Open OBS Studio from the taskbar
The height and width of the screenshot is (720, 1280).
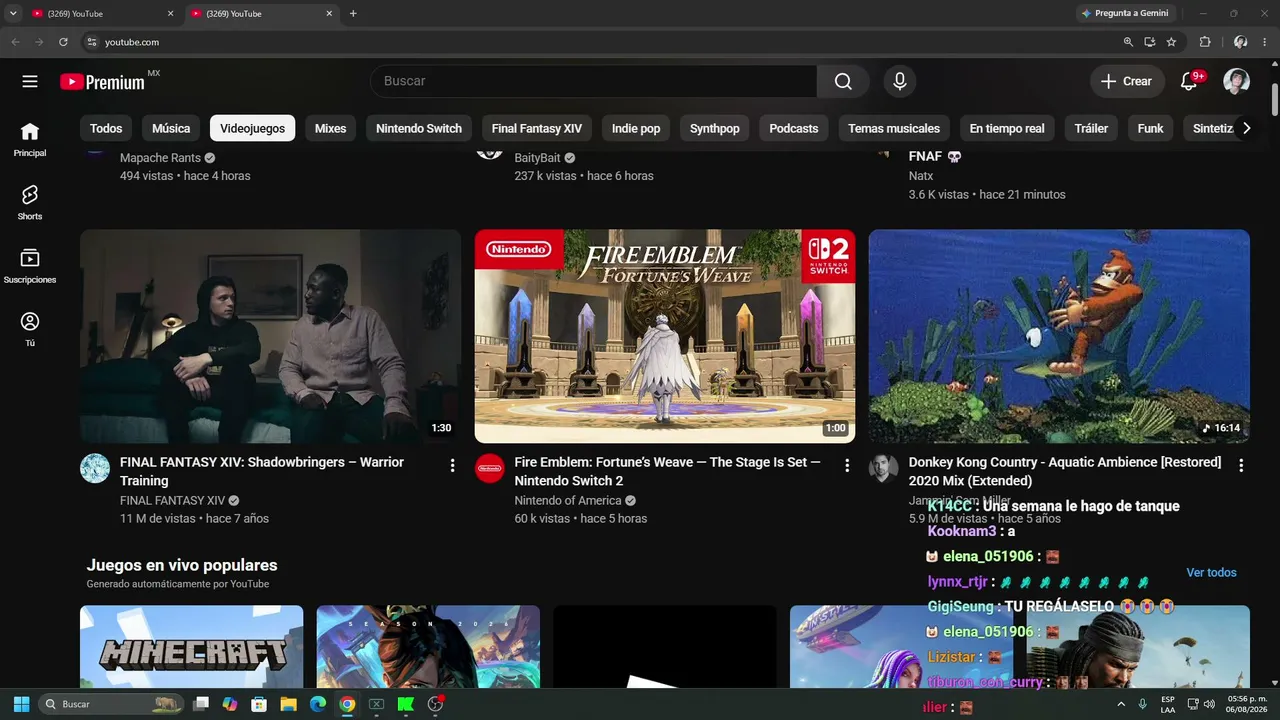click(435, 704)
